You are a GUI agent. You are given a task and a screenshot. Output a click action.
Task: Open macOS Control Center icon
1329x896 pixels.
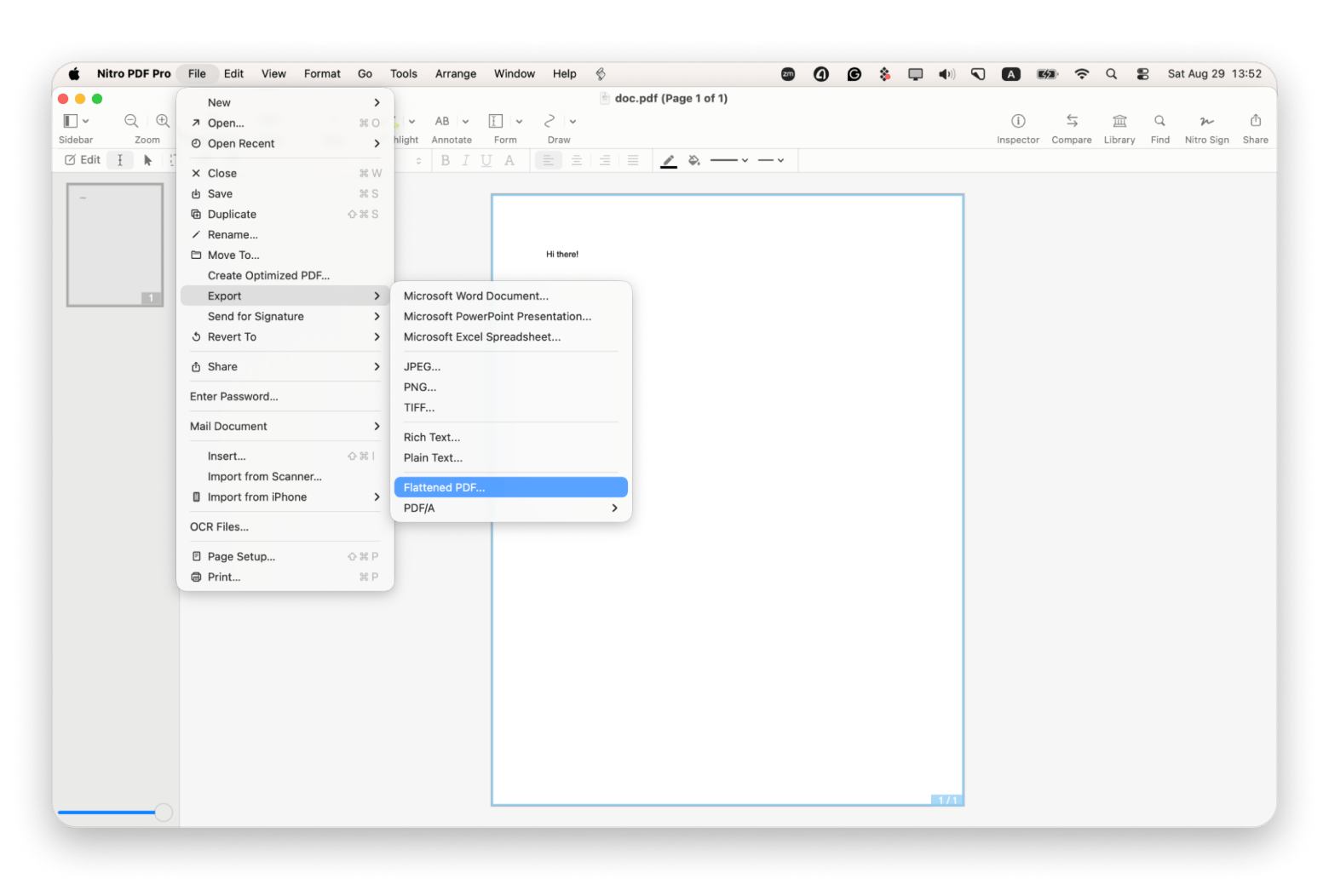click(1142, 74)
